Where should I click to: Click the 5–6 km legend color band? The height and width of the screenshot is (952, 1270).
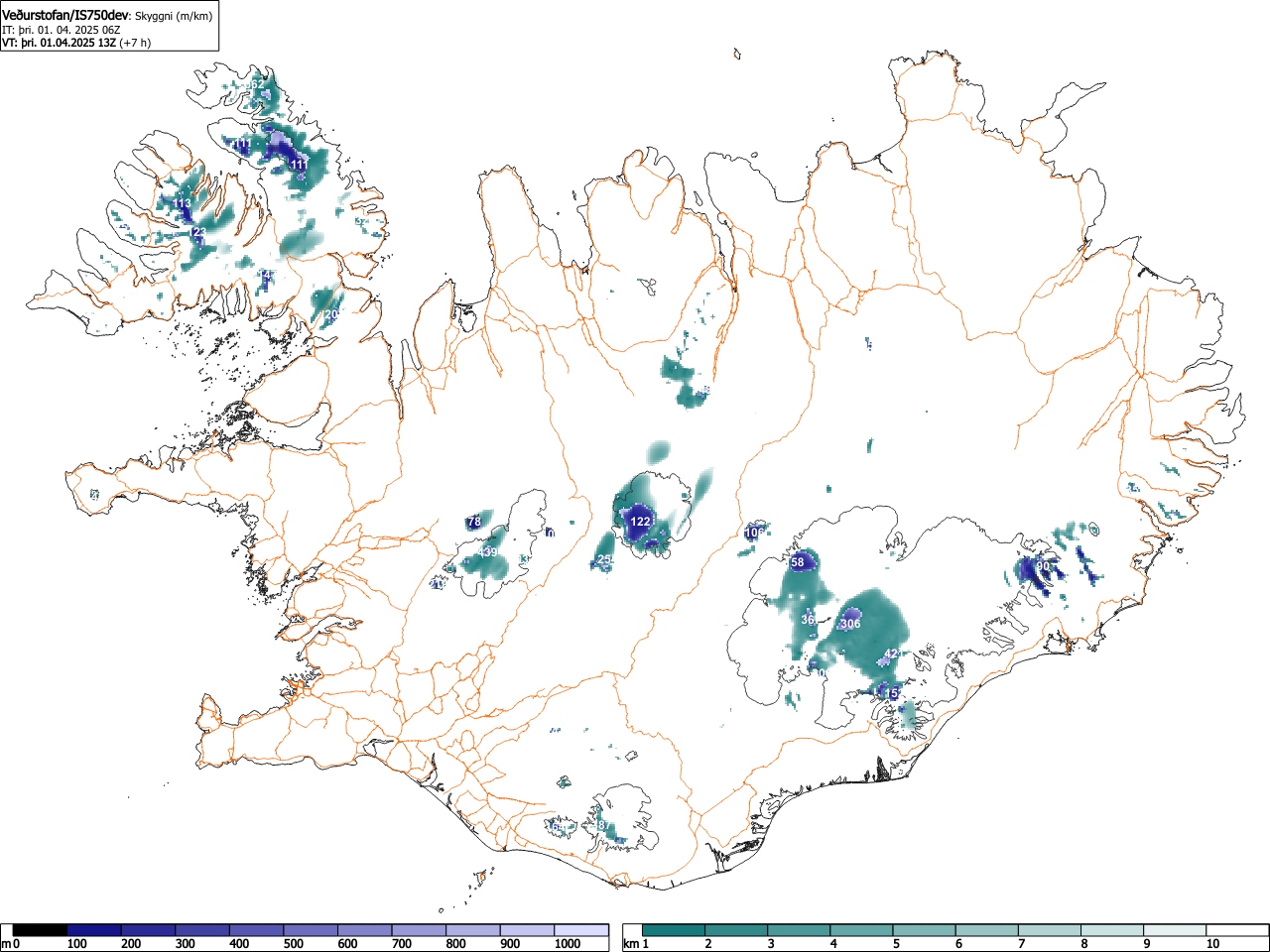pos(925,930)
